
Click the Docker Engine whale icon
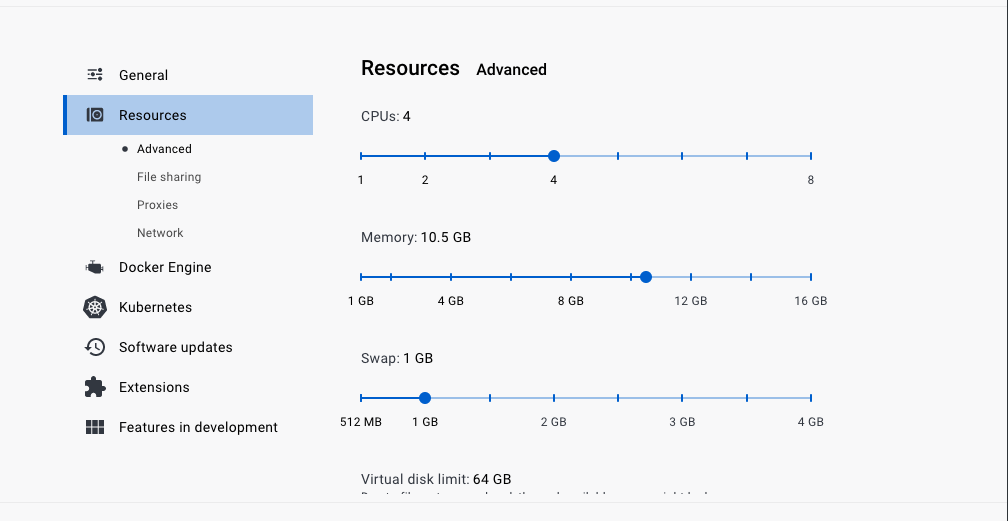(95, 267)
